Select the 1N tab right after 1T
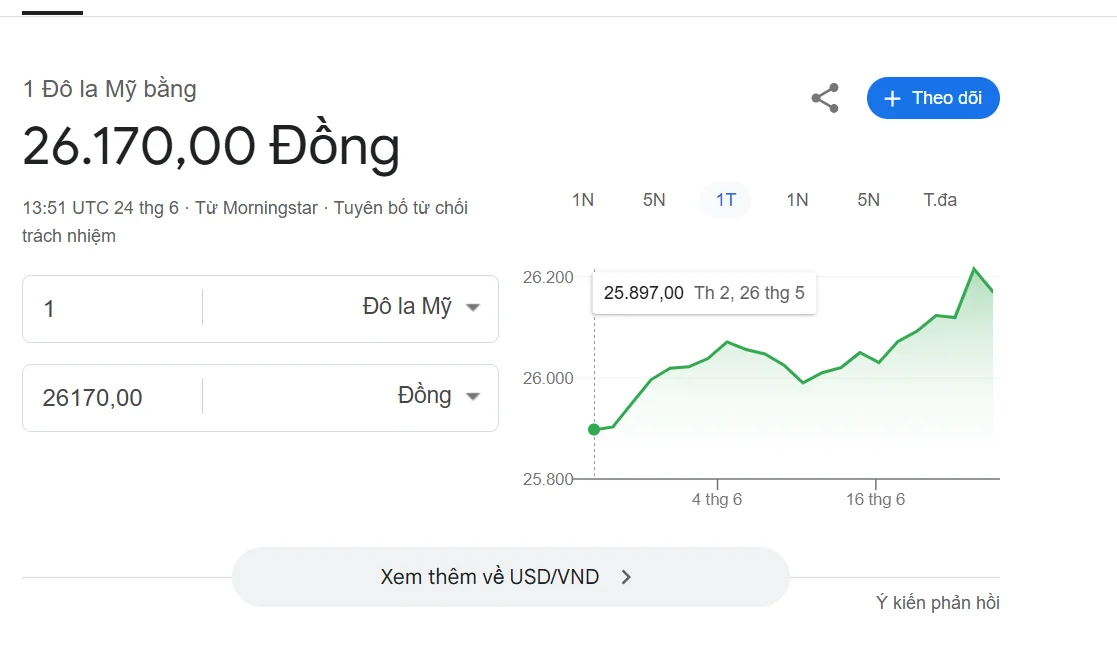This screenshot has width=1117, height=646. 797,200
